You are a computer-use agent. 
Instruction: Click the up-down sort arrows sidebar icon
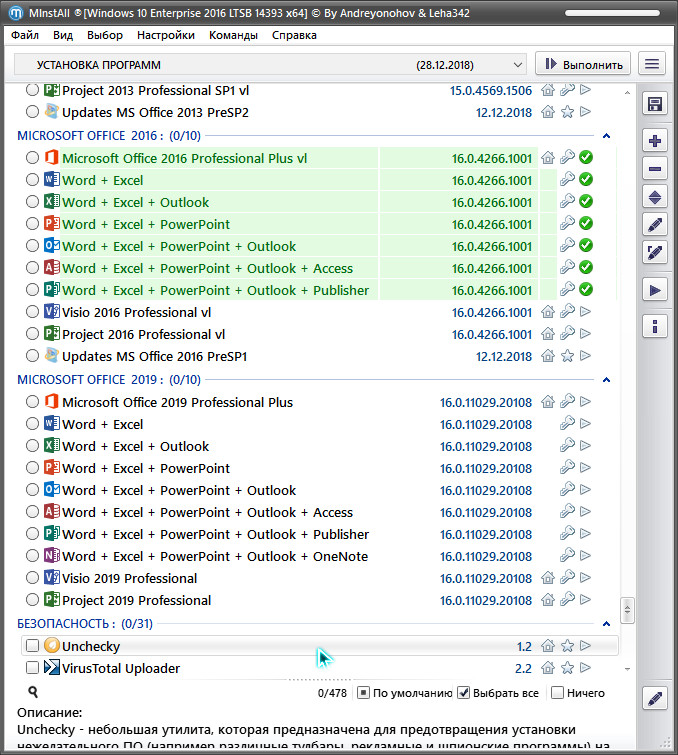coord(655,197)
